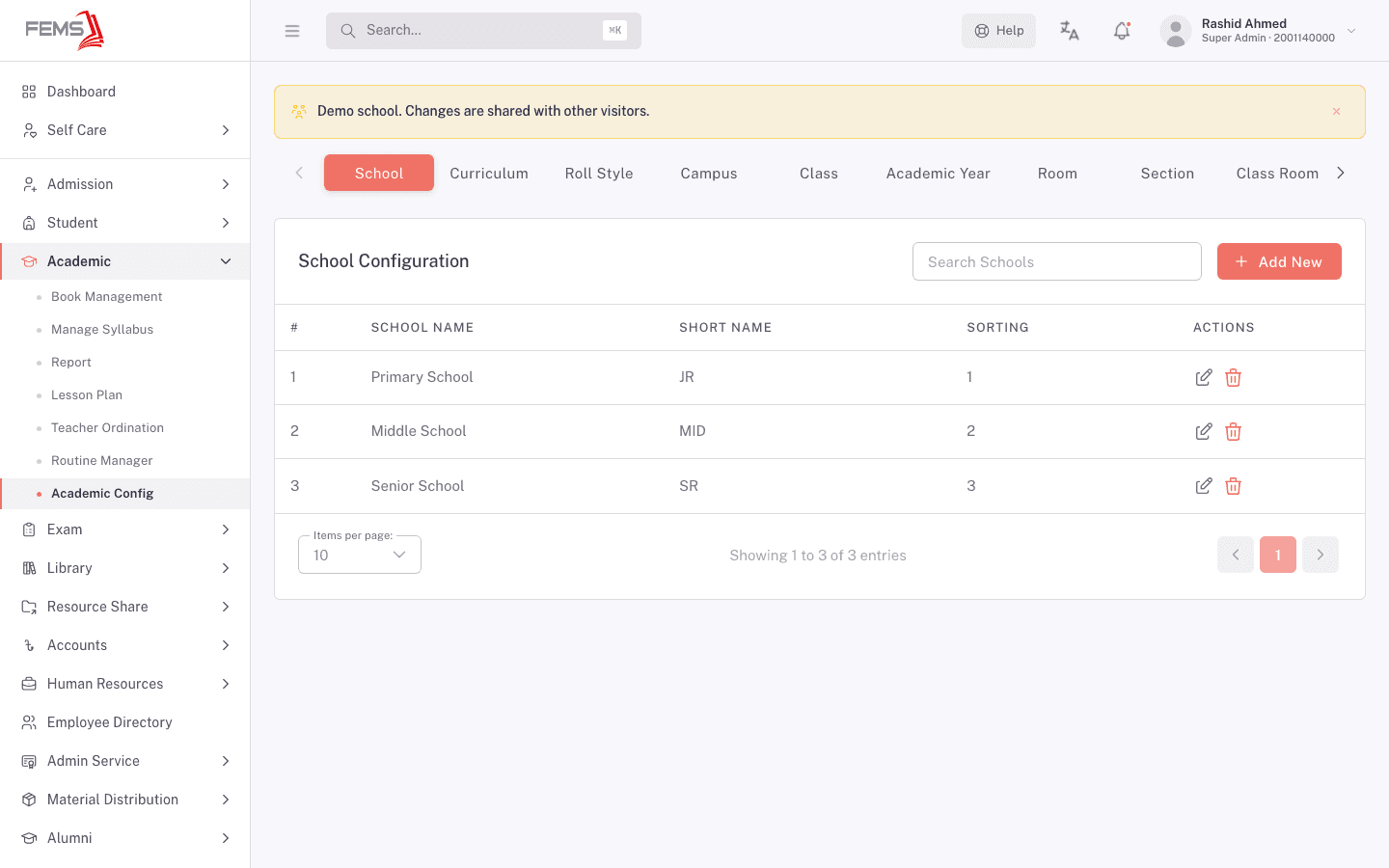Go to the next page arrow
1389x868 pixels.
click(1321, 555)
